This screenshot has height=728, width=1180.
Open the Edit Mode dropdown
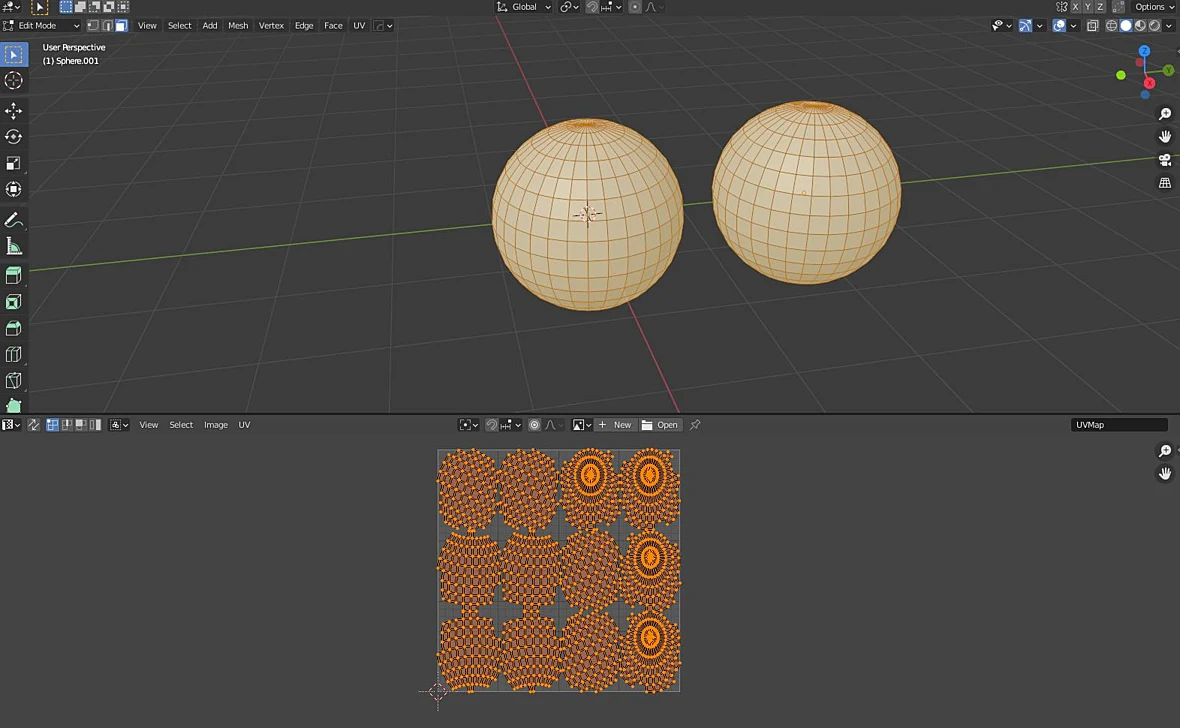click(x=41, y=26)
